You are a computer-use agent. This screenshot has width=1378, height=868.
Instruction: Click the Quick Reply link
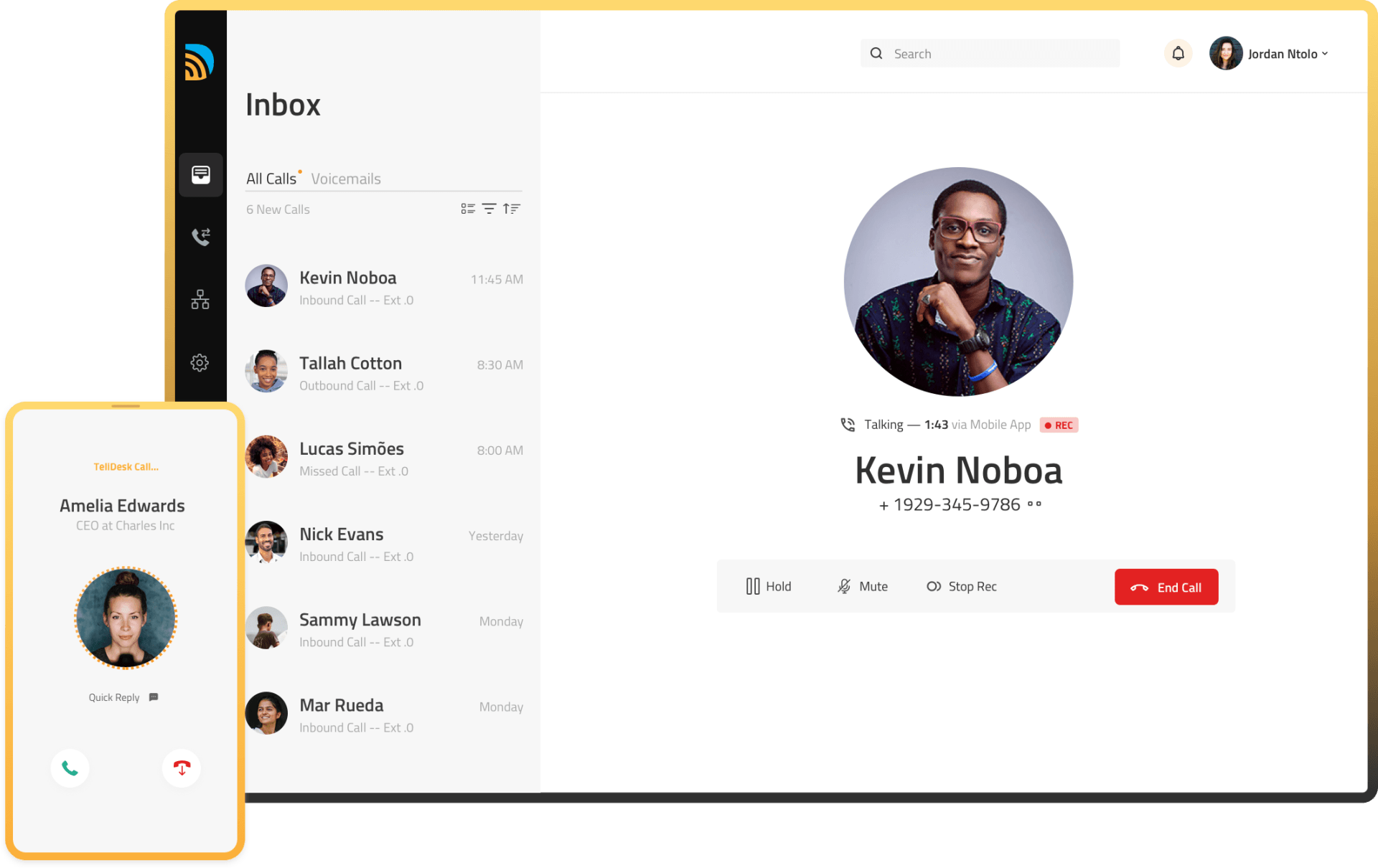(x=114, y=697)
